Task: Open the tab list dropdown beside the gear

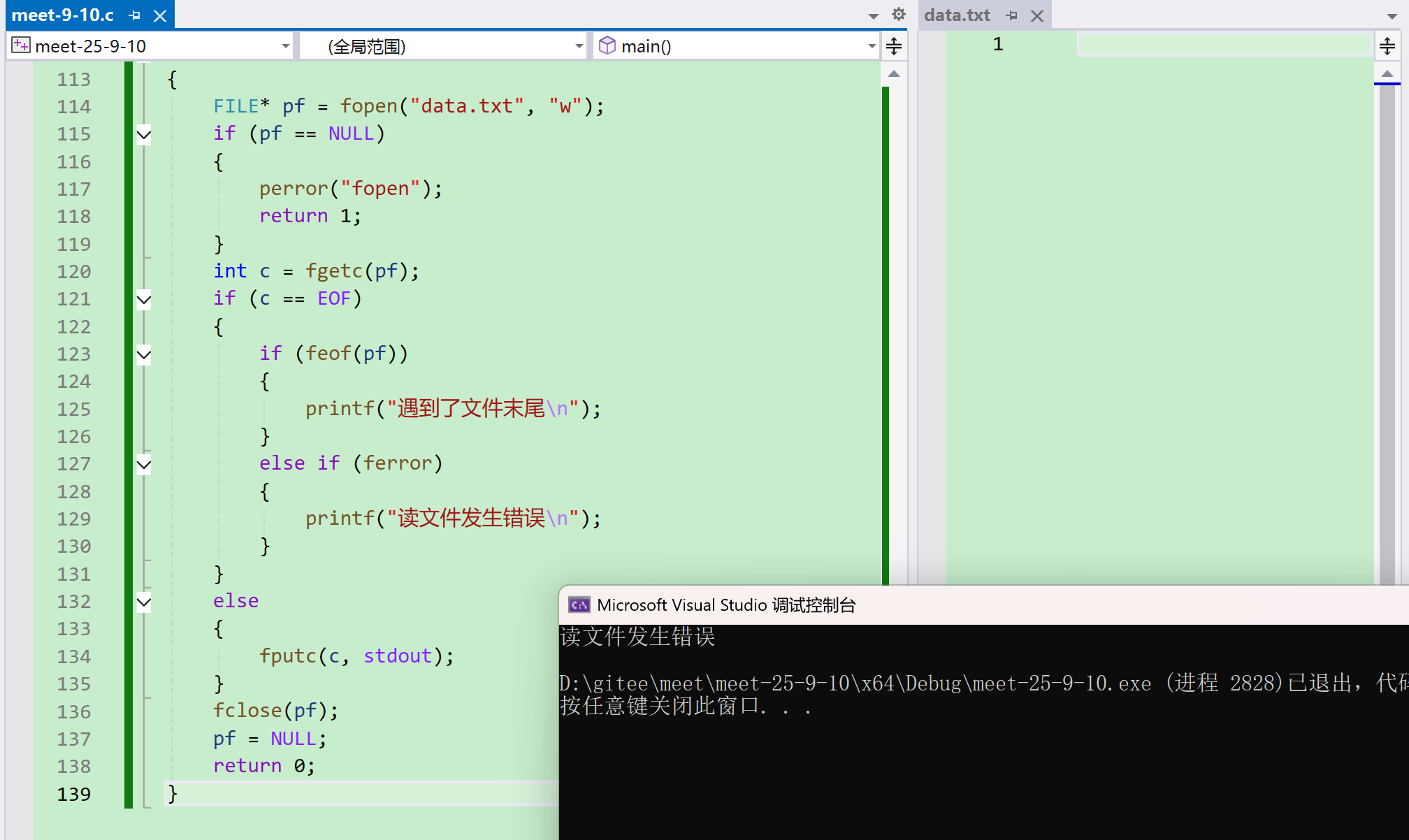Action: pos(874,15)
